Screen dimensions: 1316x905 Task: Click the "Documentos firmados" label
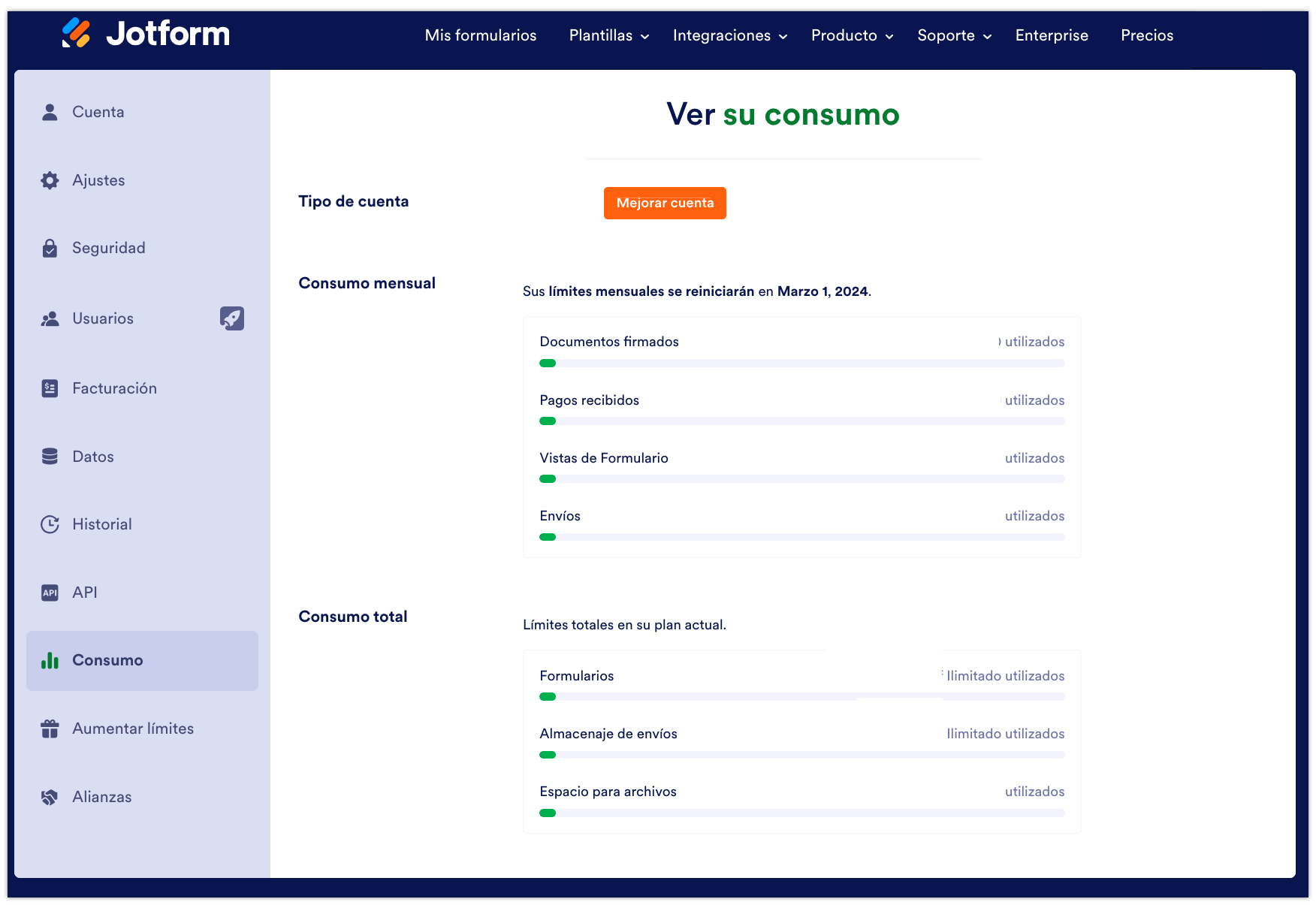(609, 342)
